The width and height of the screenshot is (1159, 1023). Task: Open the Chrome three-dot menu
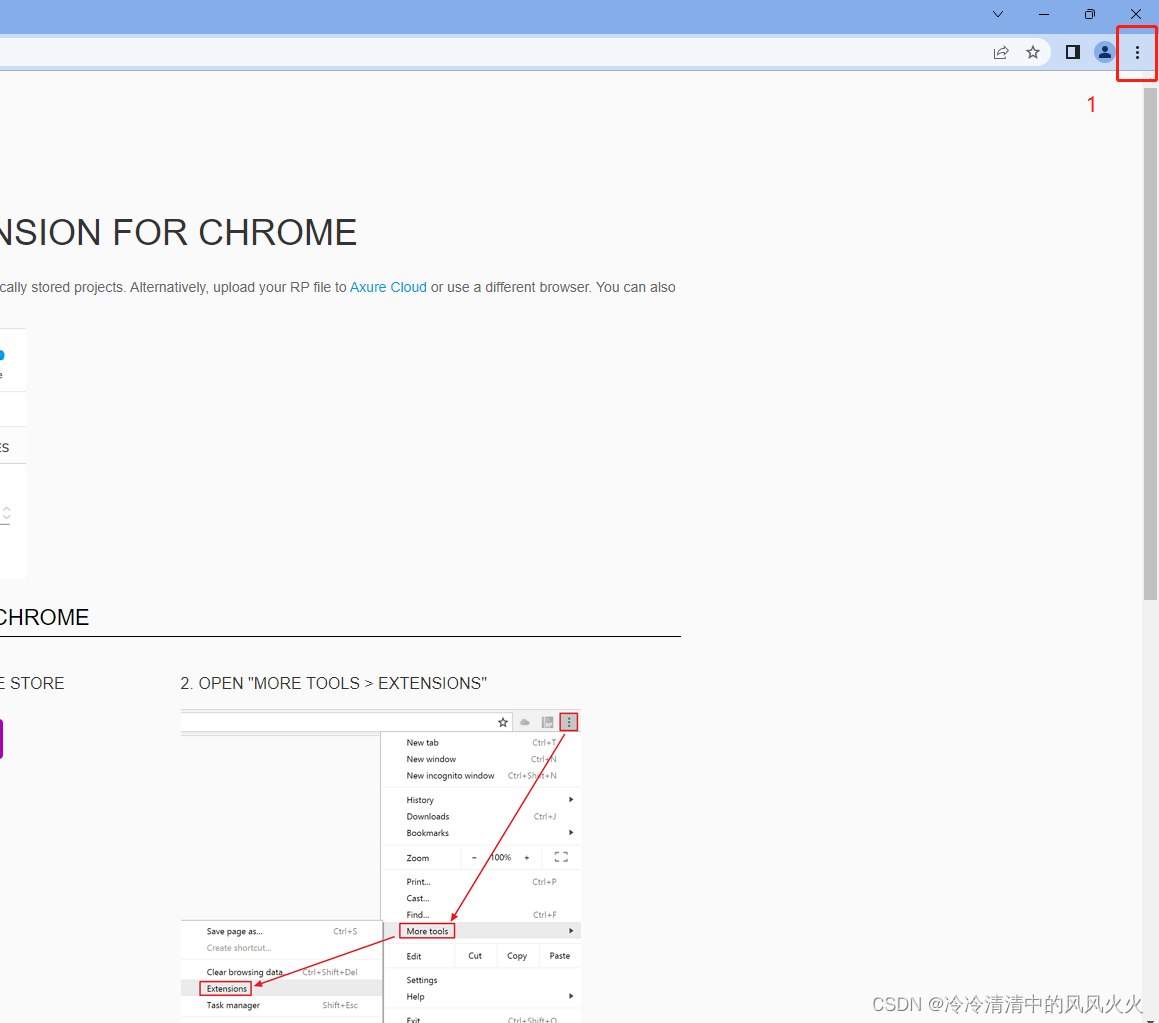1137,52
